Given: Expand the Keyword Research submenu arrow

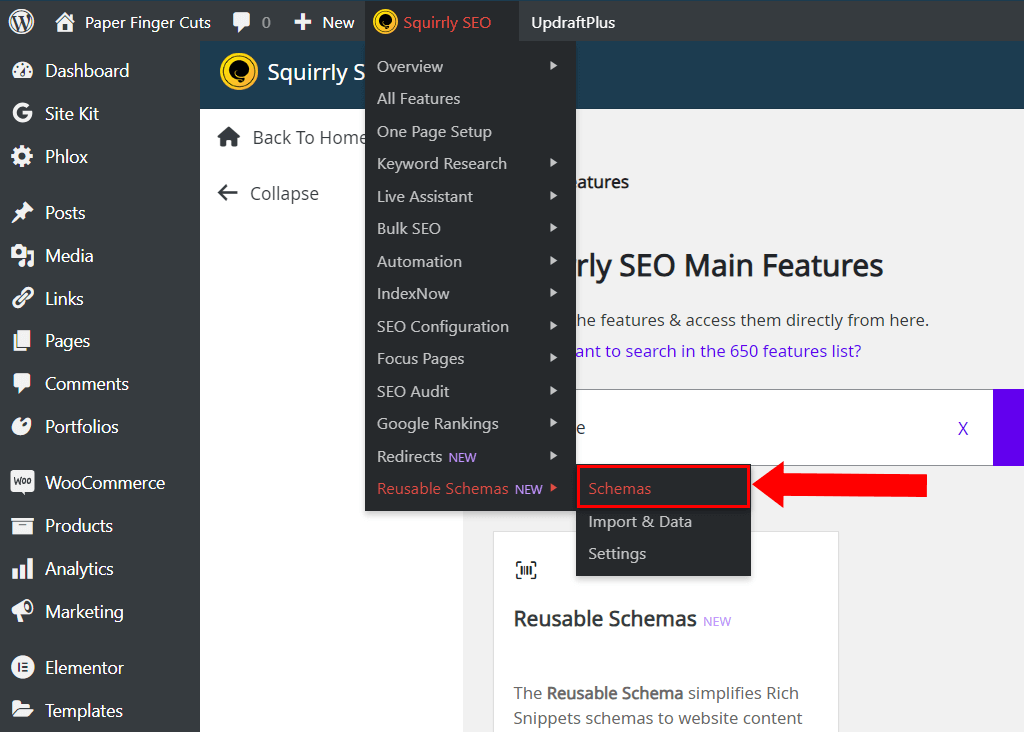Looking at the screenshot, I should click(553, 163).
